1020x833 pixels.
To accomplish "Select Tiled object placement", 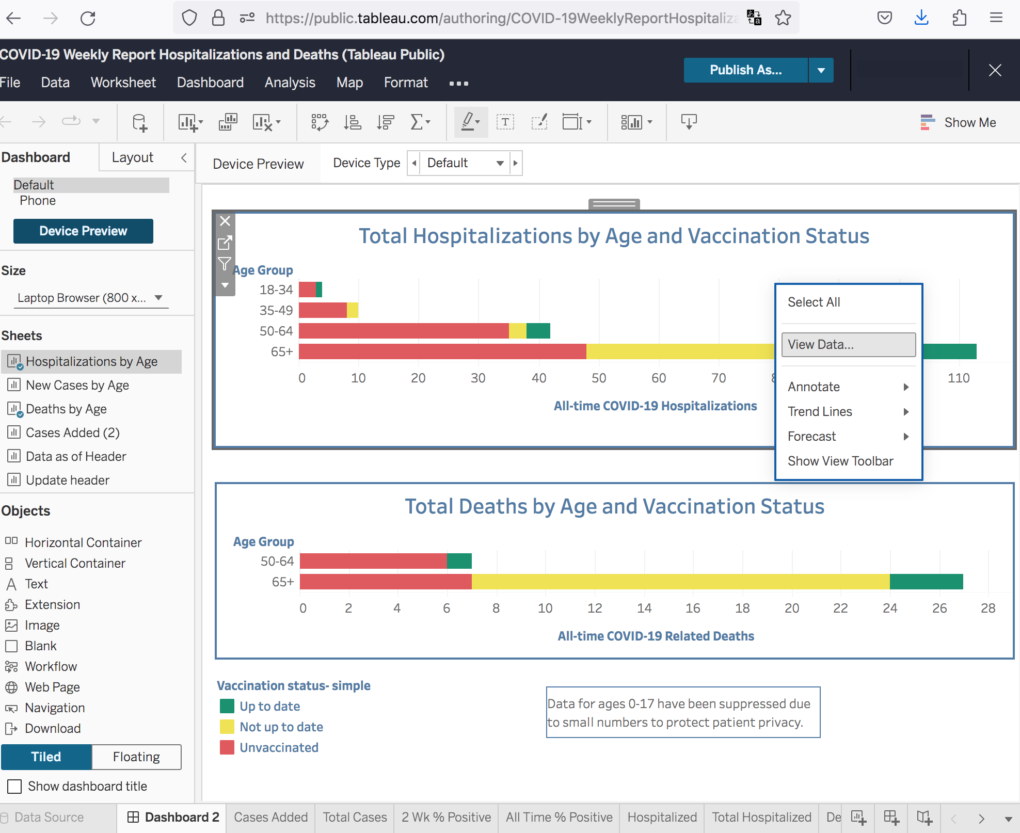I will point(46,757).
